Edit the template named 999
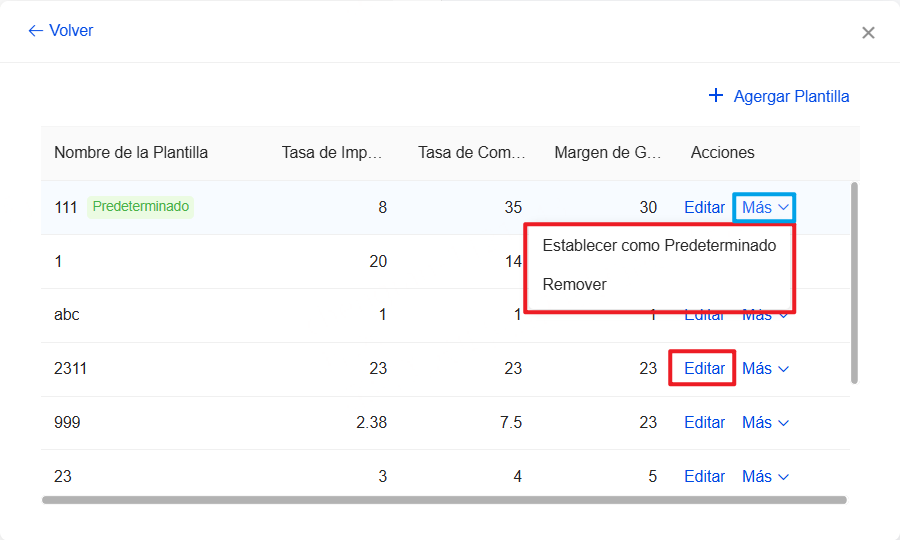 [x=704, y=423]
